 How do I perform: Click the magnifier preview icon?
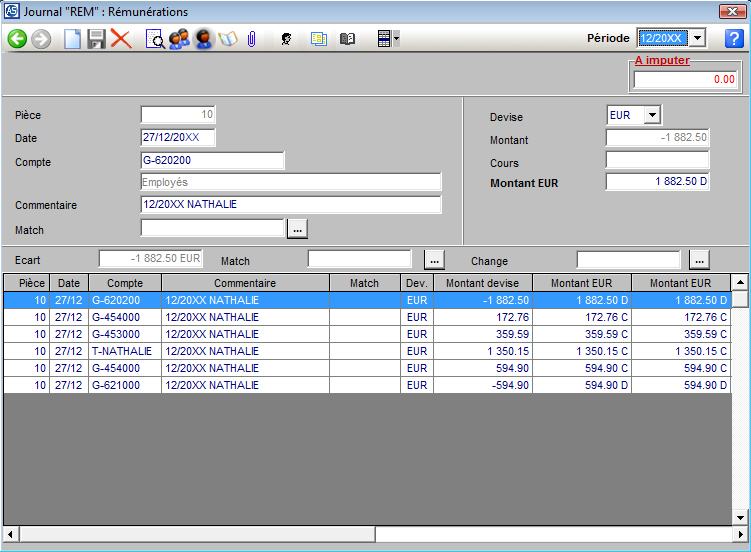(x=155, y=39)
